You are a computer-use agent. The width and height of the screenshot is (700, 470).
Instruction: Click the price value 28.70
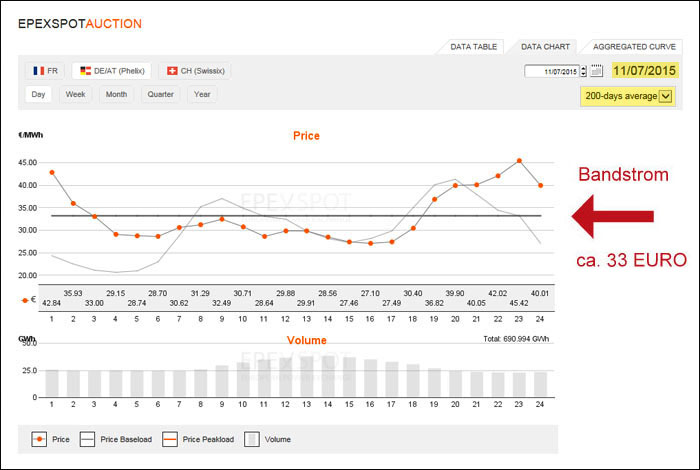pos(158,293)
